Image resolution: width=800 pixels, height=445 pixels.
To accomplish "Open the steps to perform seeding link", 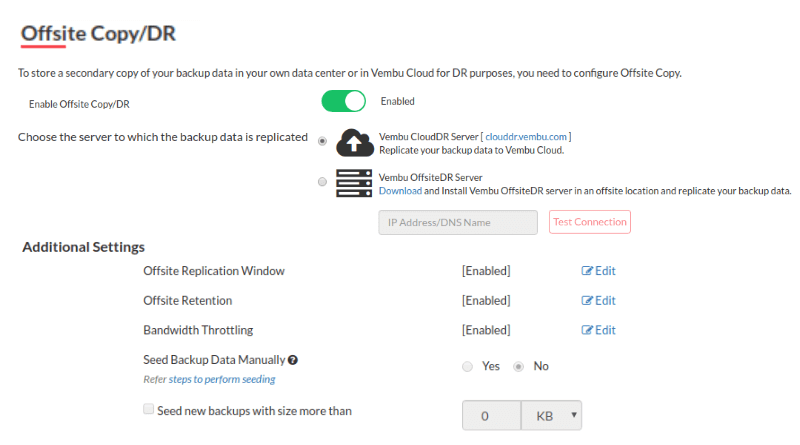I will 222,379.
